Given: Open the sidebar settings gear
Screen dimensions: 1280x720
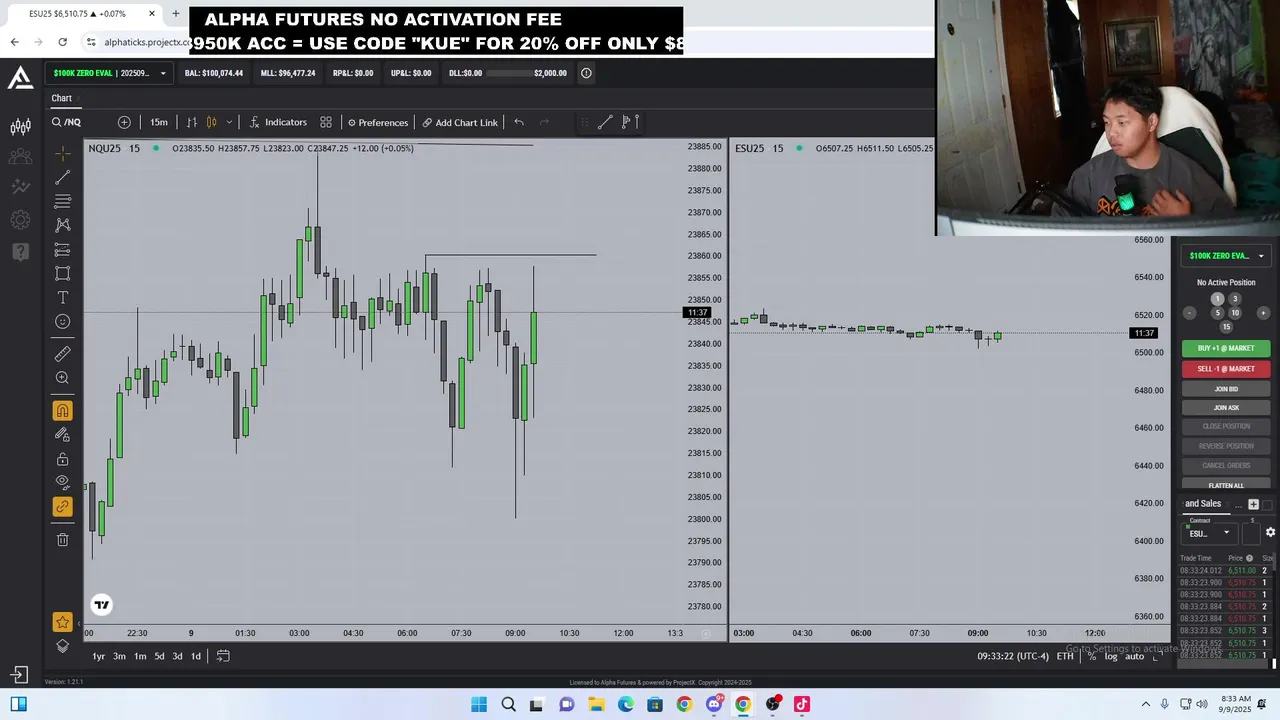Looking at the screenshot, I should (x=20, y=220).
